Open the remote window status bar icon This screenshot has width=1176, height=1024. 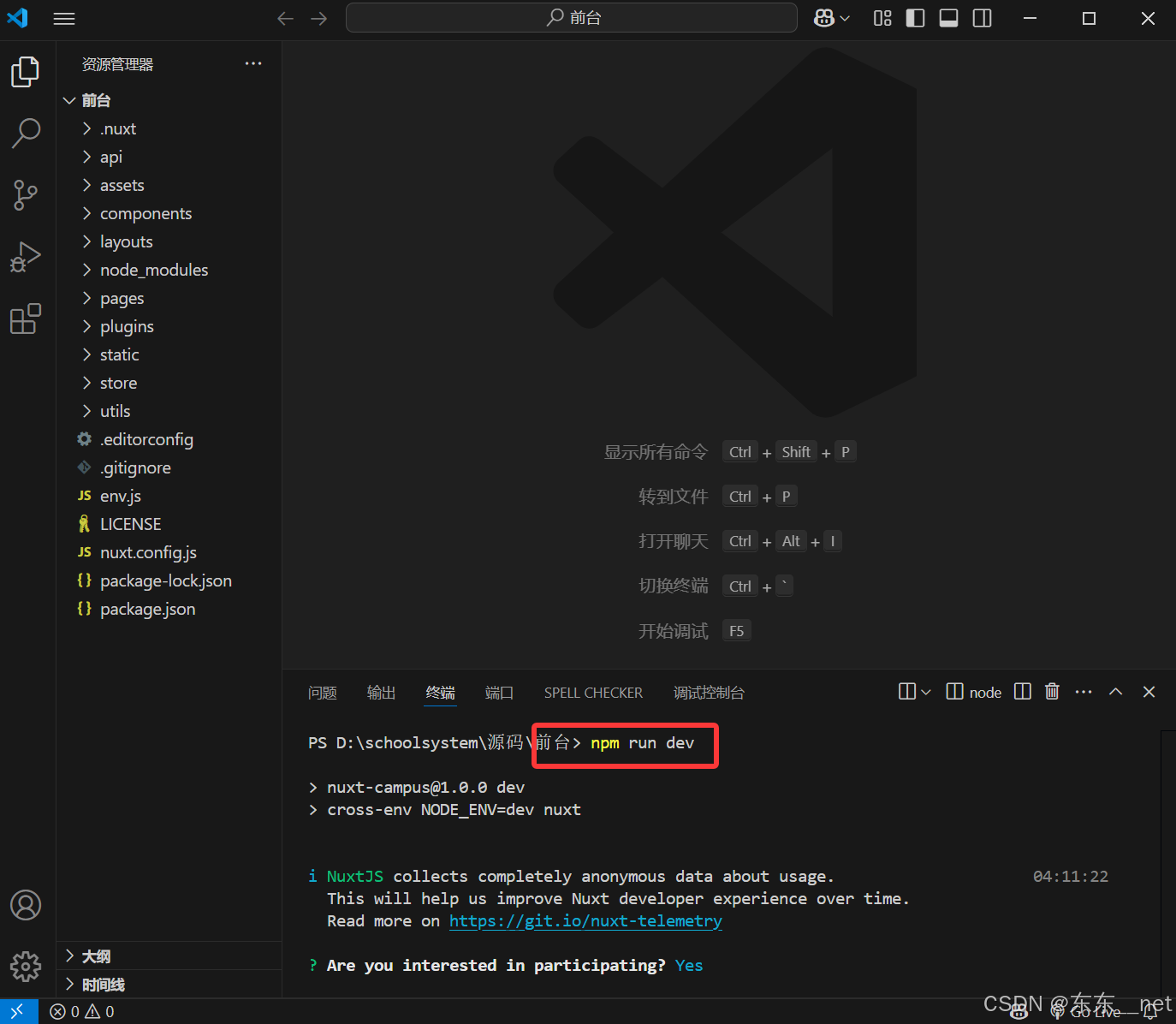(18, 1011)
